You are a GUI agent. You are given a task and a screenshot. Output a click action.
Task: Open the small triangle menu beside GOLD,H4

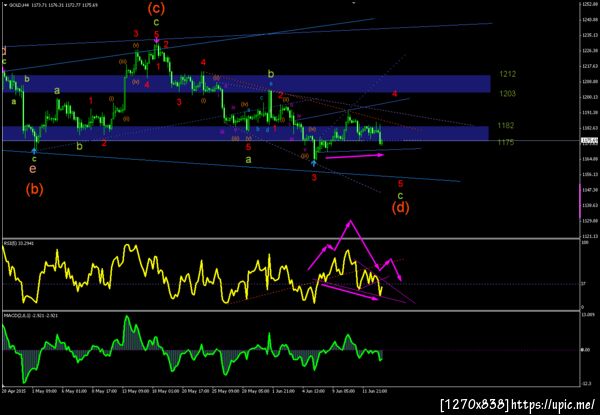[5, 5]
